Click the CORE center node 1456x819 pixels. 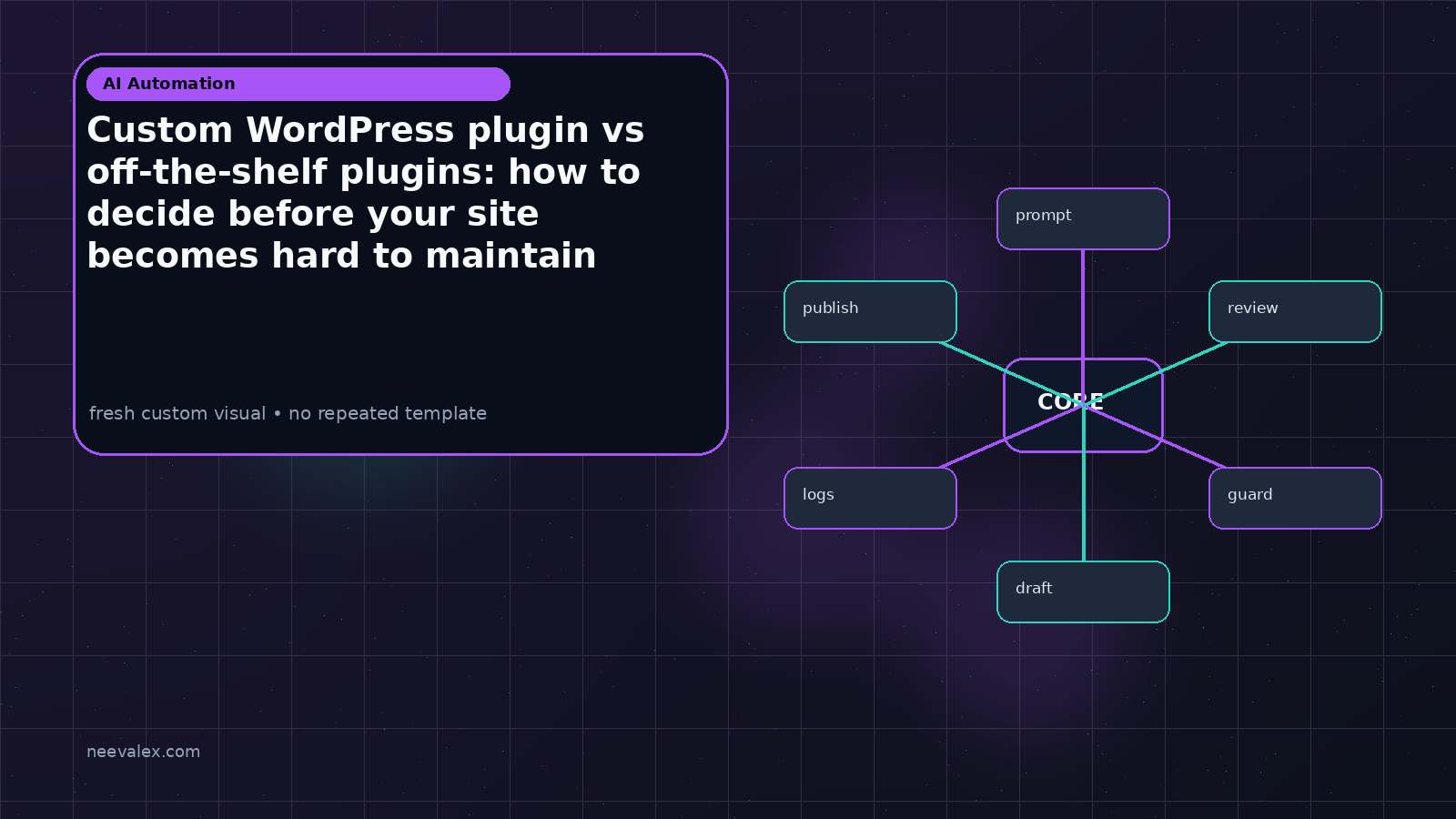[x=1083, y=405]
